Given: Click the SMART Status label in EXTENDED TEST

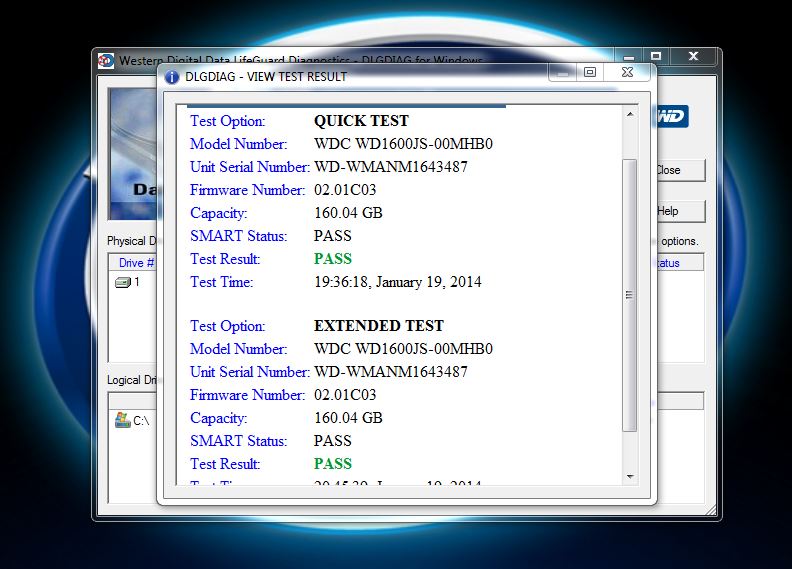Looking at the screenshot, I should (238, 441).
